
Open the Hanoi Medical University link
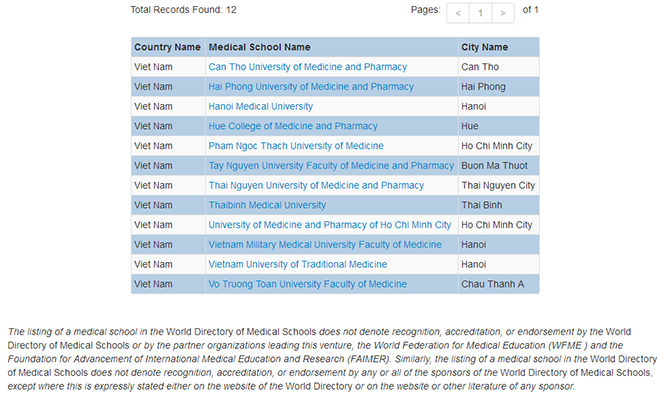click(261, 106)
